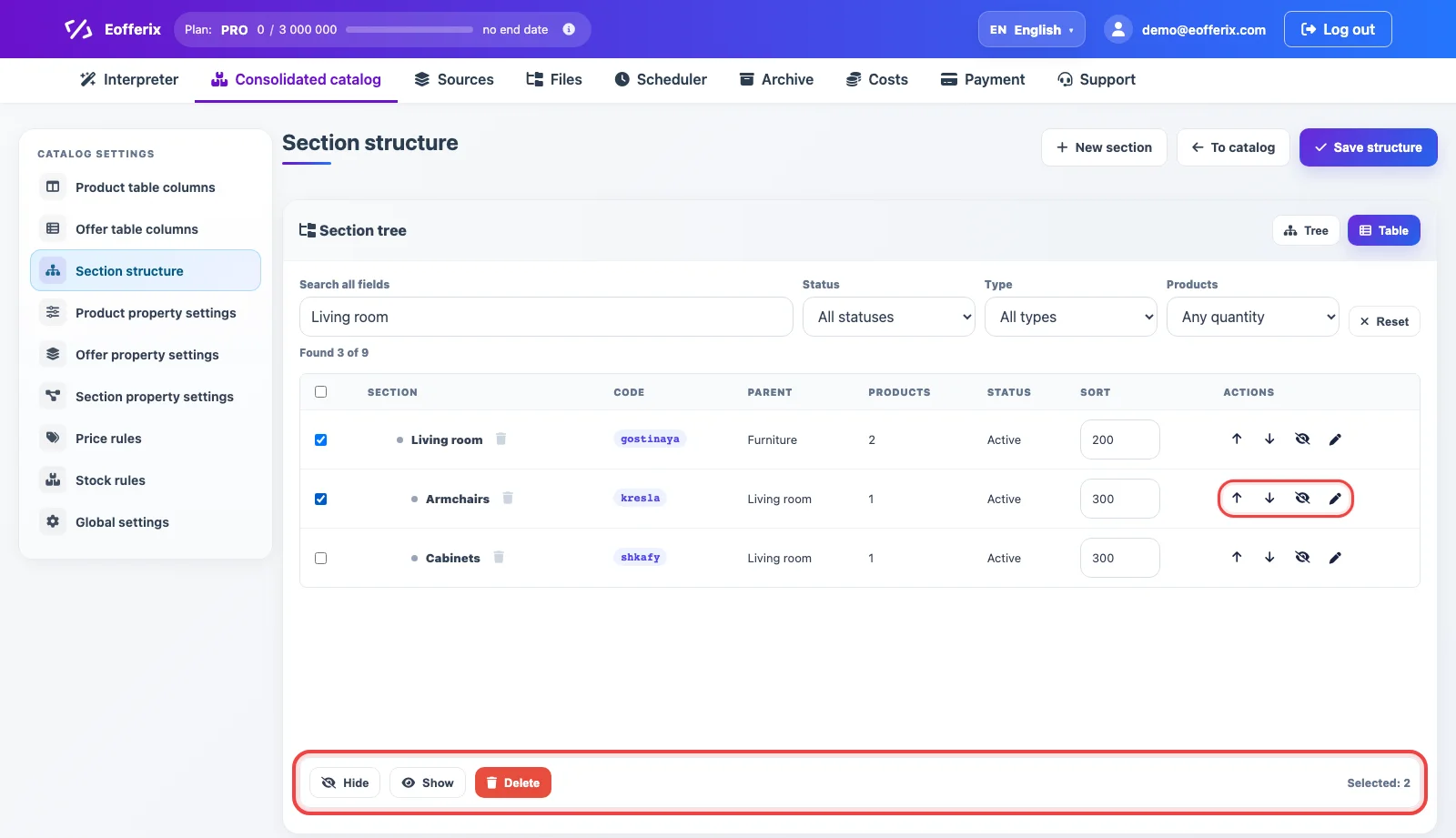Move the Cabinets row up

[1237, 557]
